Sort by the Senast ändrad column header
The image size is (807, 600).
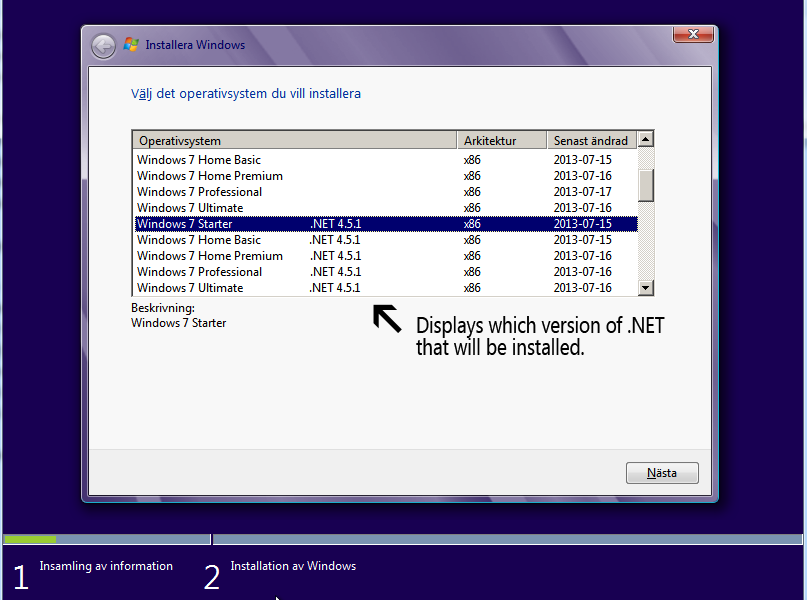pos(592,140)
